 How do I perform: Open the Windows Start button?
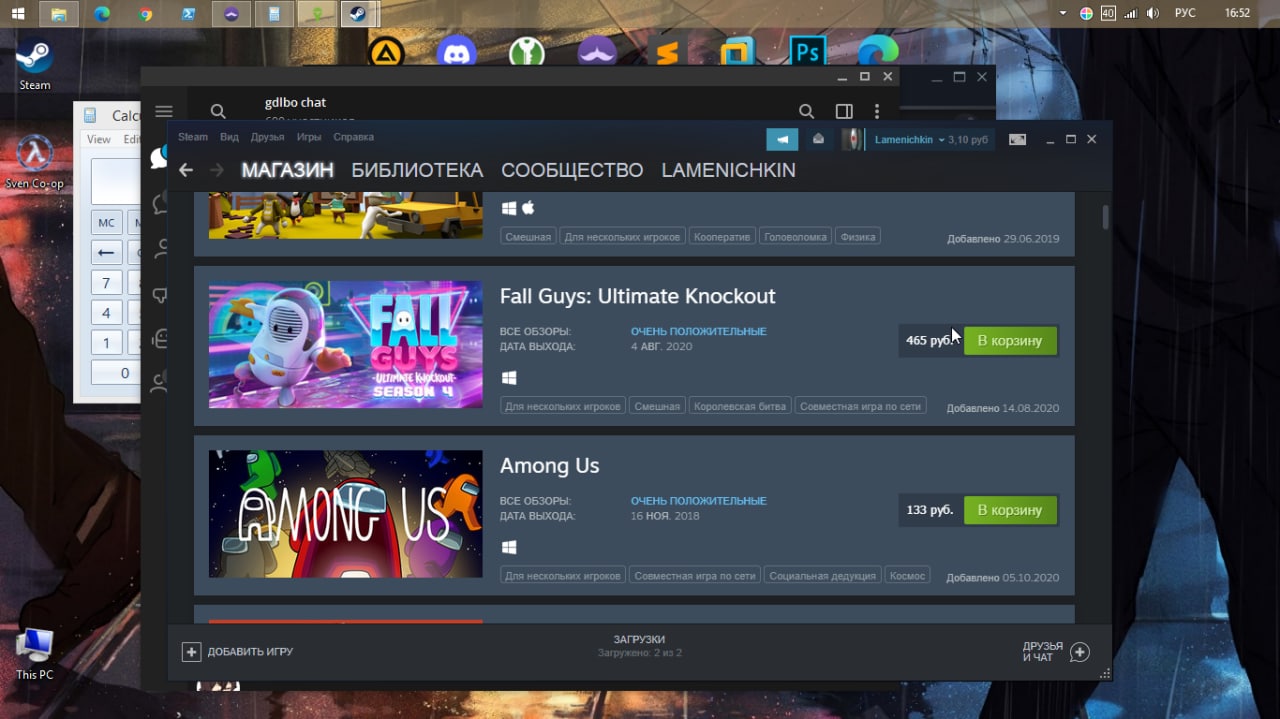pos(18,14)
